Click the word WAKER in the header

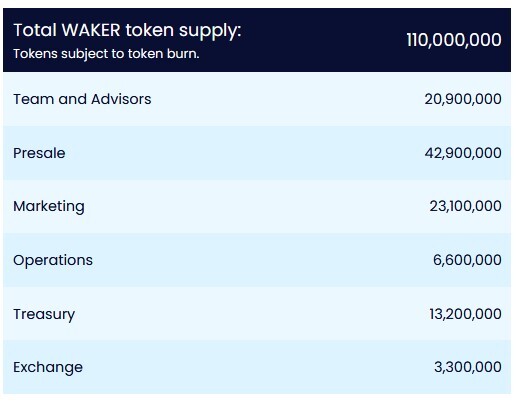click(x=91, y=30)
